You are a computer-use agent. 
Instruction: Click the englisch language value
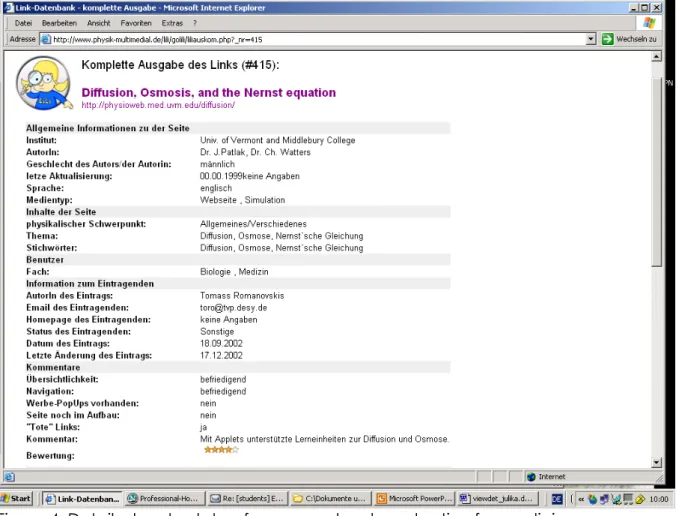216,188
